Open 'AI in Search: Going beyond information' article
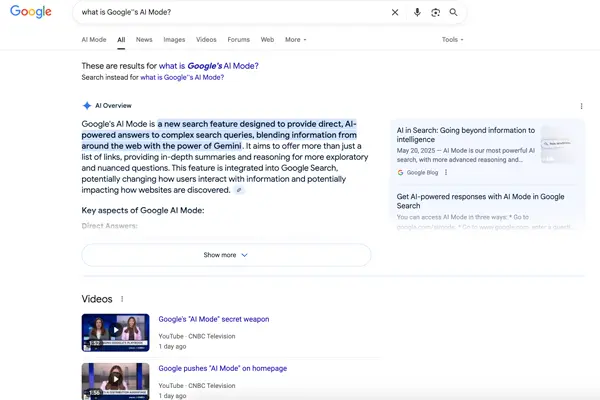 466,135
